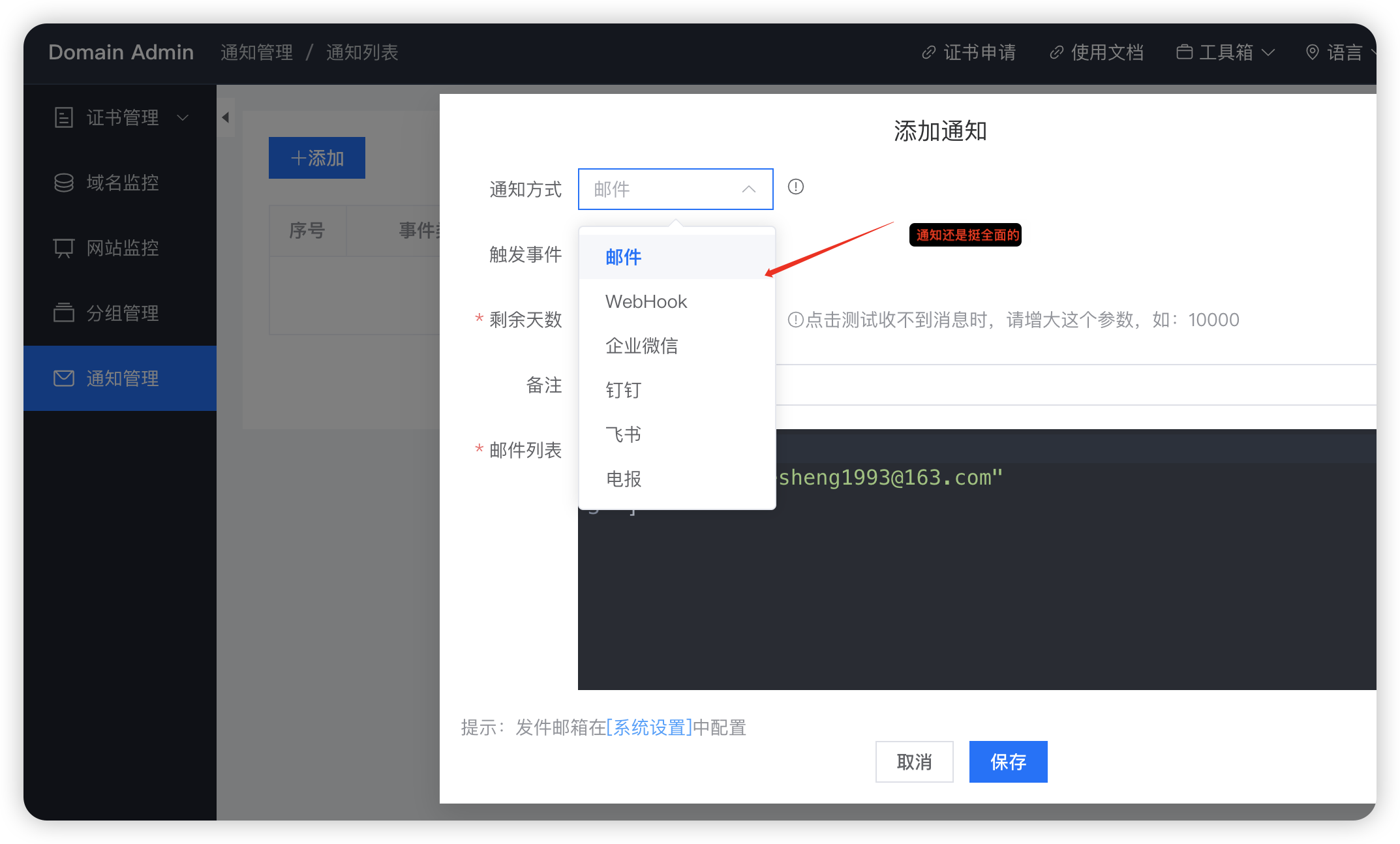This screenshot has width=1400, height=844.
Task: Expand the 工具箱 dropdown menu
Action: [x=1225, y=52]
